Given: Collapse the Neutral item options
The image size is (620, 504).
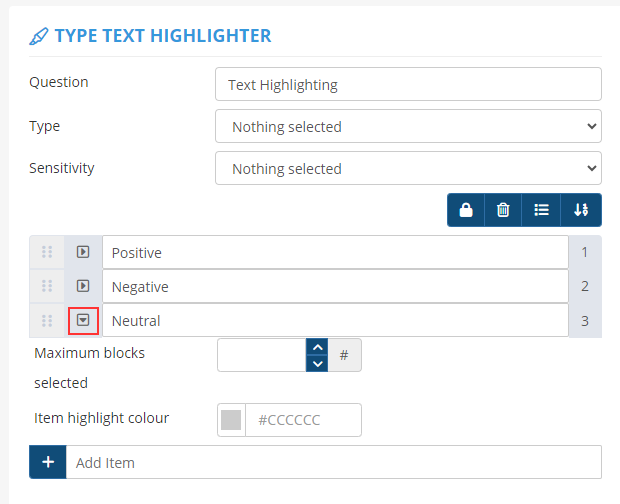Looking at the screenshot, I should (84, 321).
